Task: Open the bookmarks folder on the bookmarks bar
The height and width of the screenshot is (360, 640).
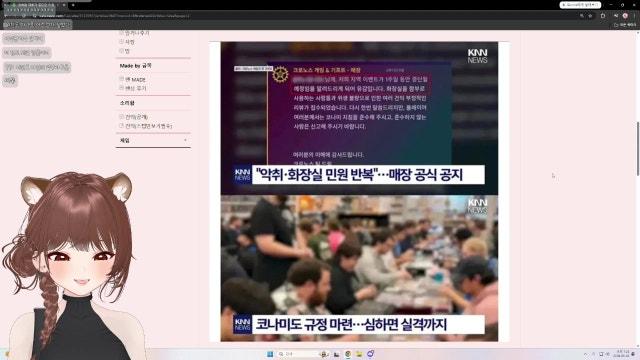Action: tap(625, 24)
